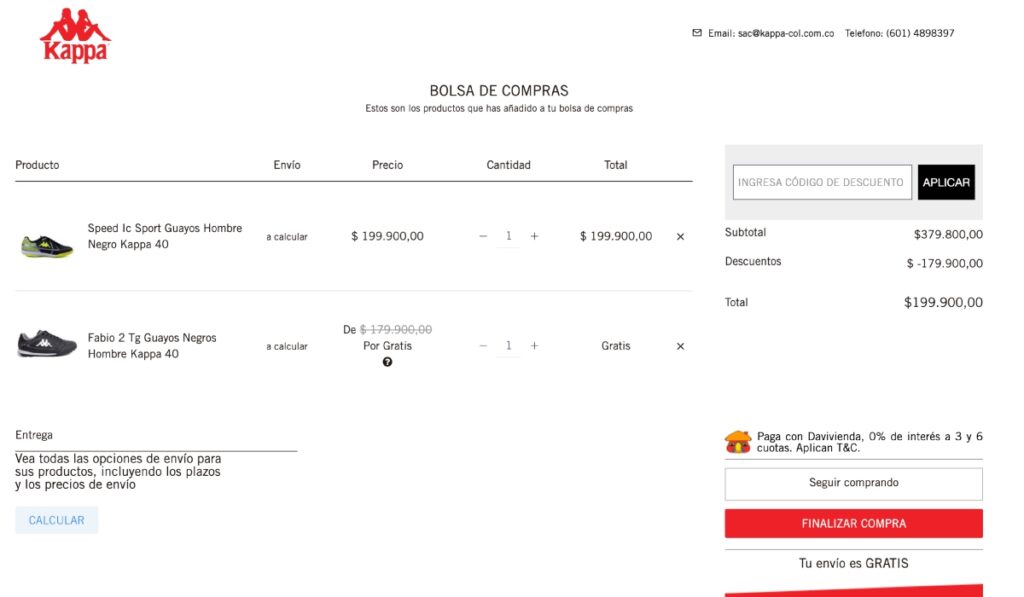
Task: Increase quantity of Speed Ic Sport Guayos
Action: tap(534, 236)
